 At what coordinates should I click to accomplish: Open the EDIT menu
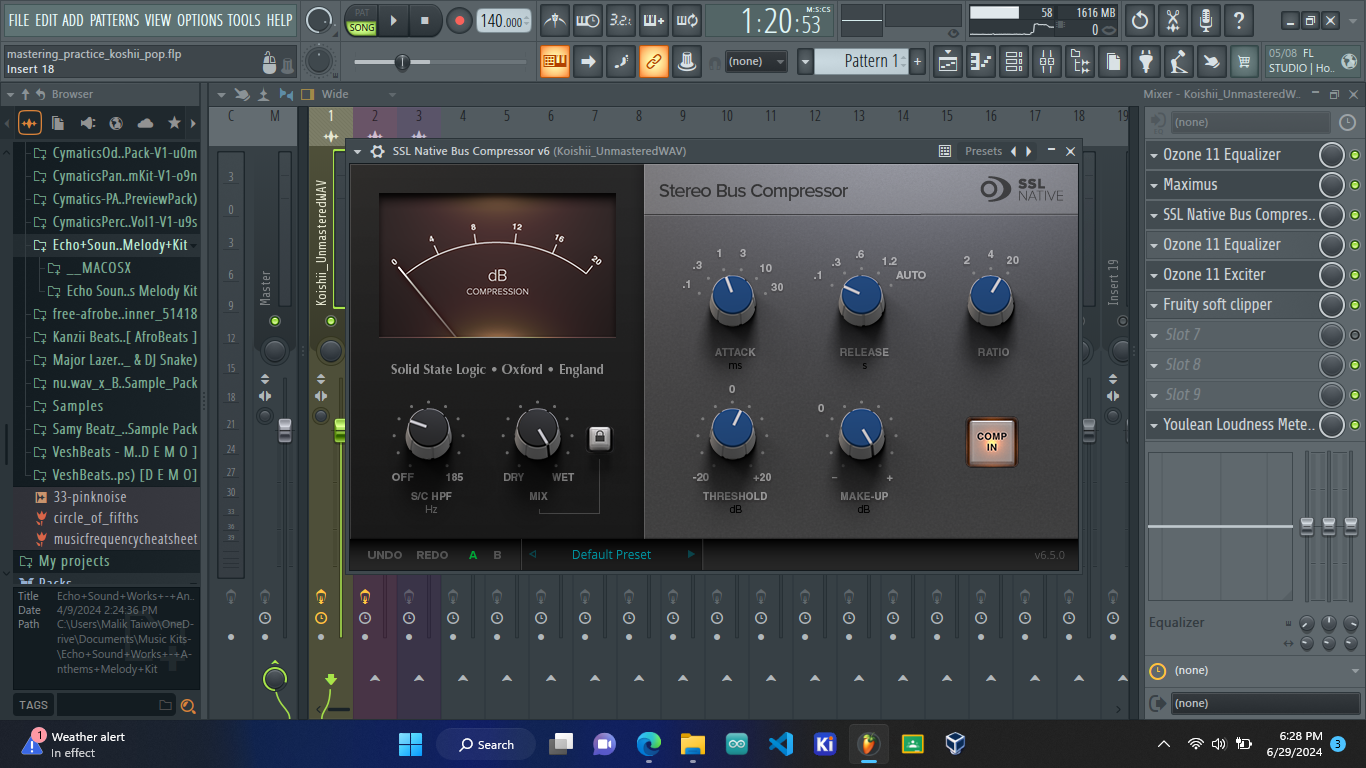coord(46,20)
